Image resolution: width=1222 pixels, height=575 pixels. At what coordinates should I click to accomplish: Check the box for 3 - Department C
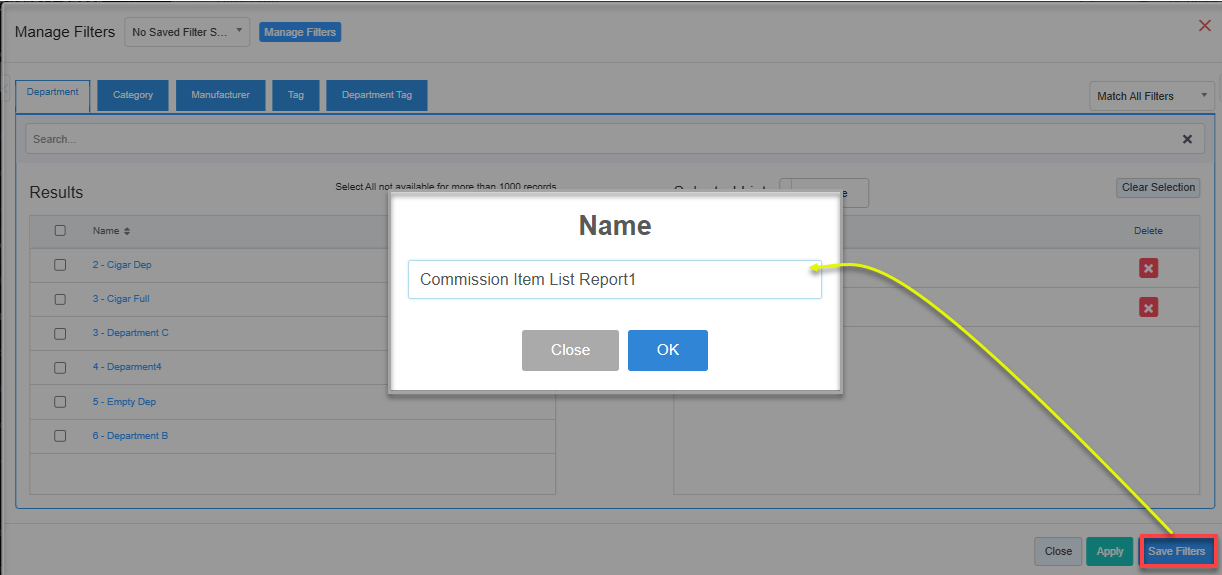point(60,333)
